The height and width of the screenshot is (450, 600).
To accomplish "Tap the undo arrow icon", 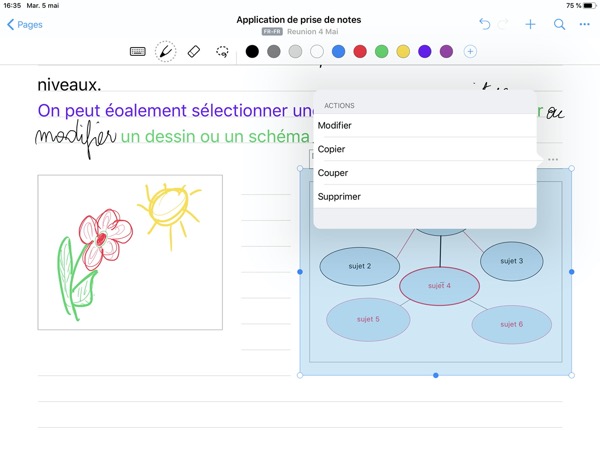I will point(485,24).
